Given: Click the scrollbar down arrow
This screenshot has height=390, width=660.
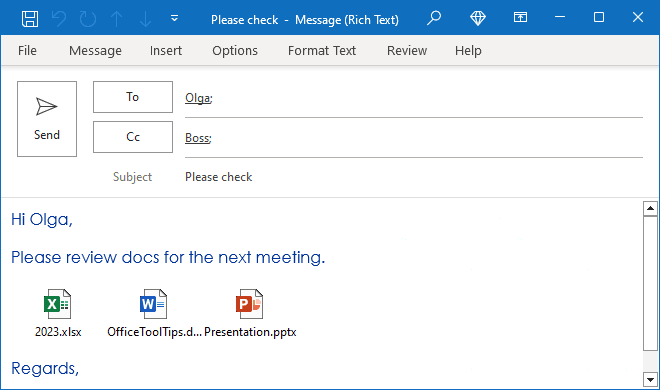Looking at the screenshot, I should click(650, 379).
